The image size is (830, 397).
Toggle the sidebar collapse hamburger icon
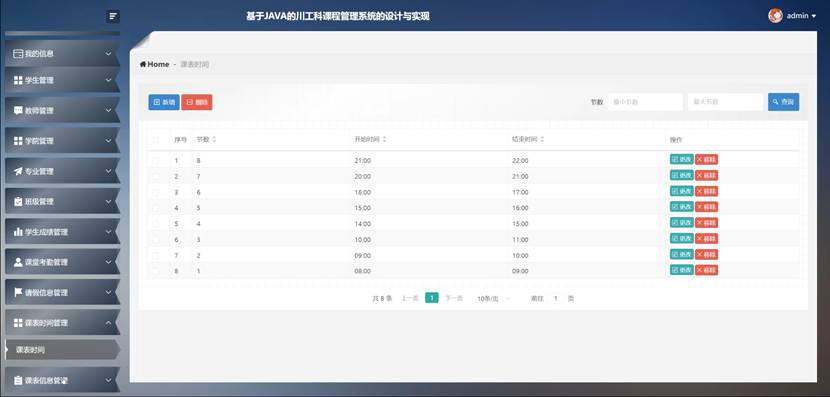coord(113,16)
